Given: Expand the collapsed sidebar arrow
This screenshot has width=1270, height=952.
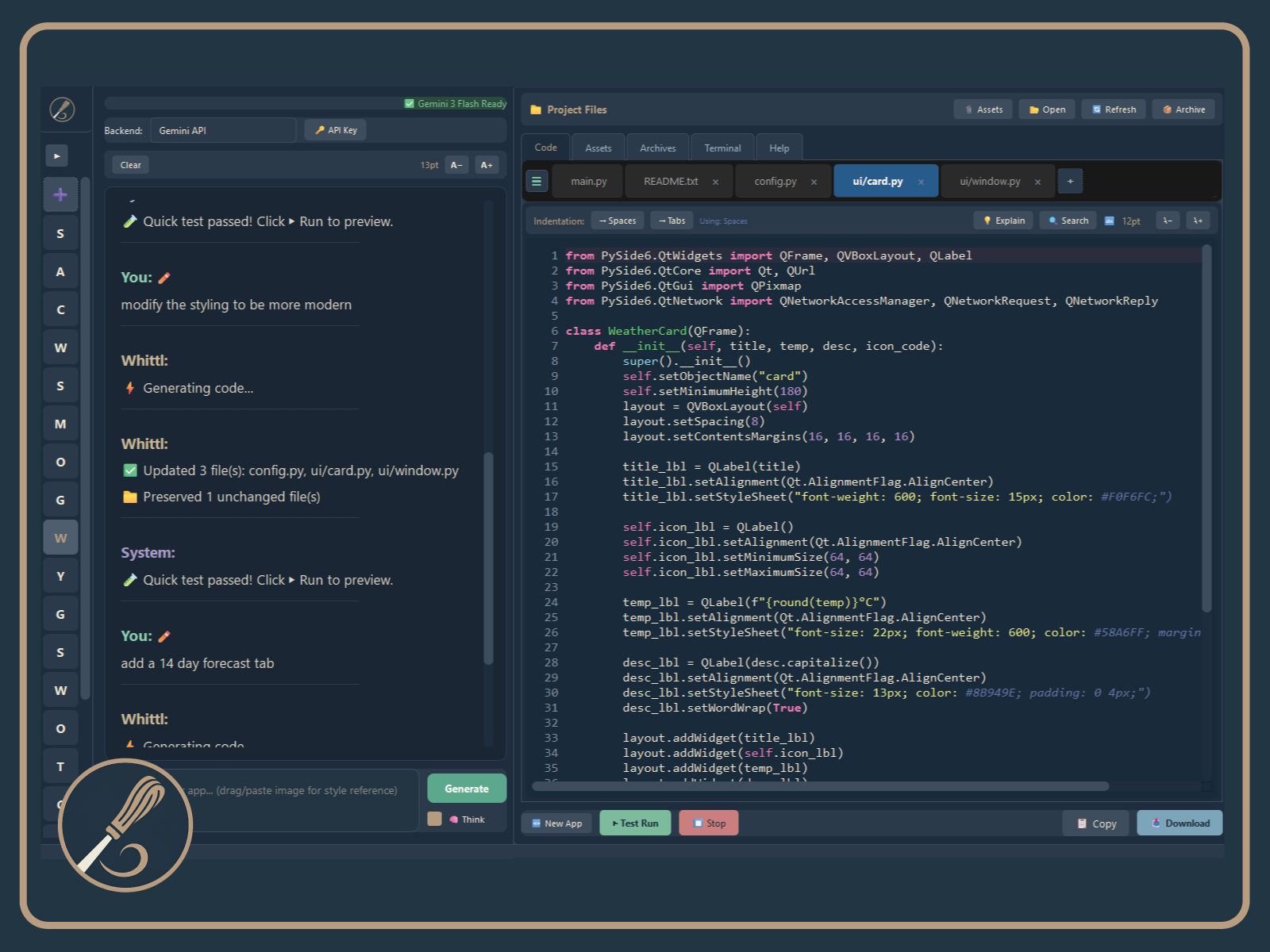Looking at the screenshot, I should (56, 155).
